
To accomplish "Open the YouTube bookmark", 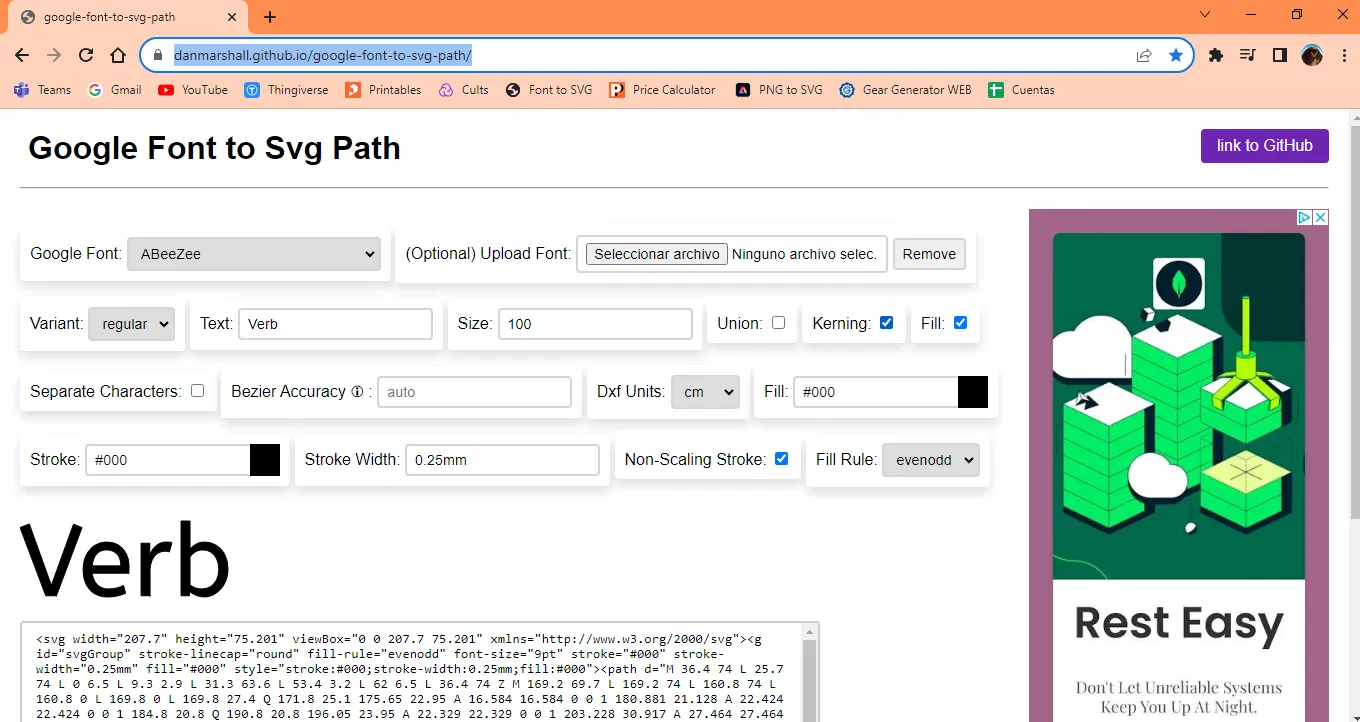I will tap(193, 90).
